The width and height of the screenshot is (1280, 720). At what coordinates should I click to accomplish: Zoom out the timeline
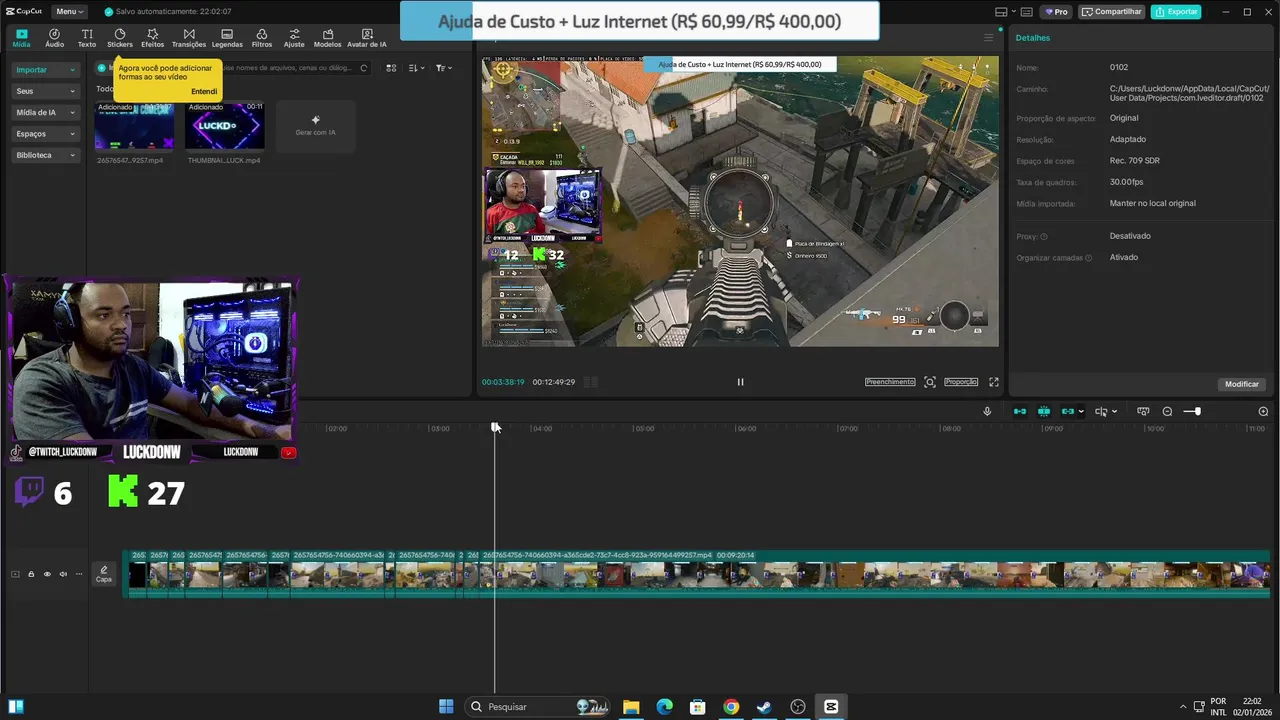tap(1167, 411)
